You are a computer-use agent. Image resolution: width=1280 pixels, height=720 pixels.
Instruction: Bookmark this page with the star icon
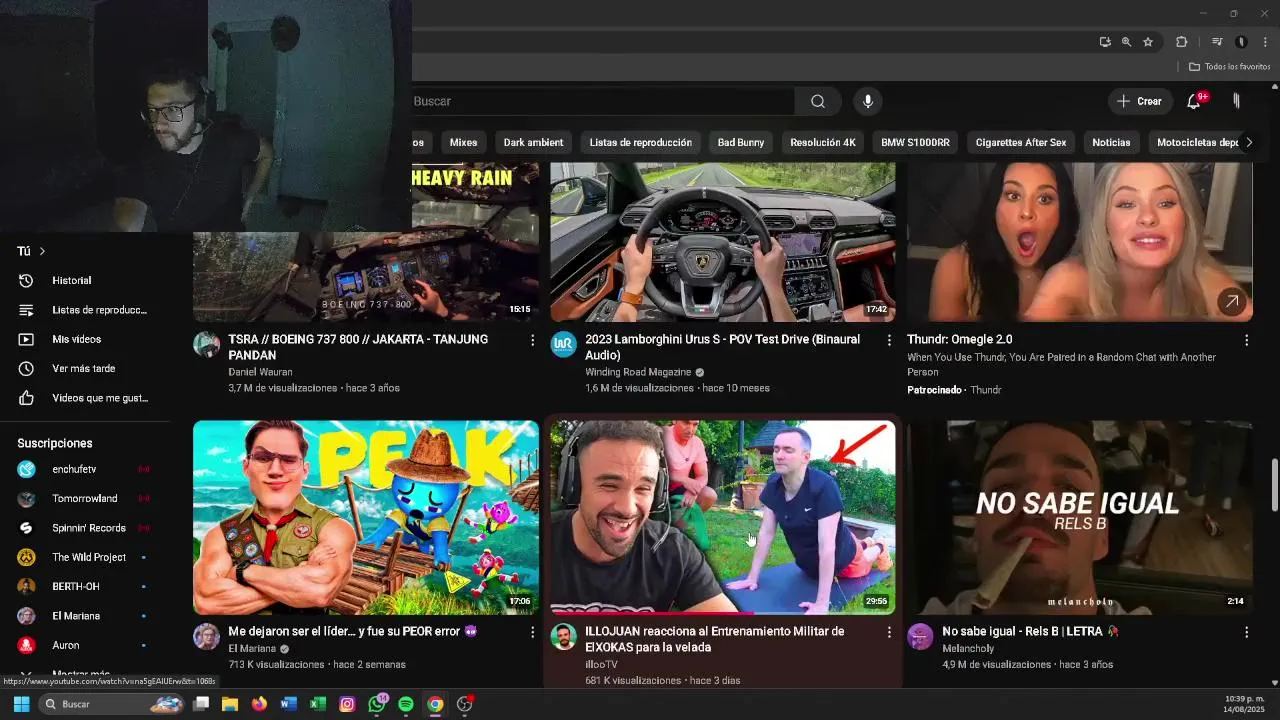pyautogui.click(x=1148, y=42)
